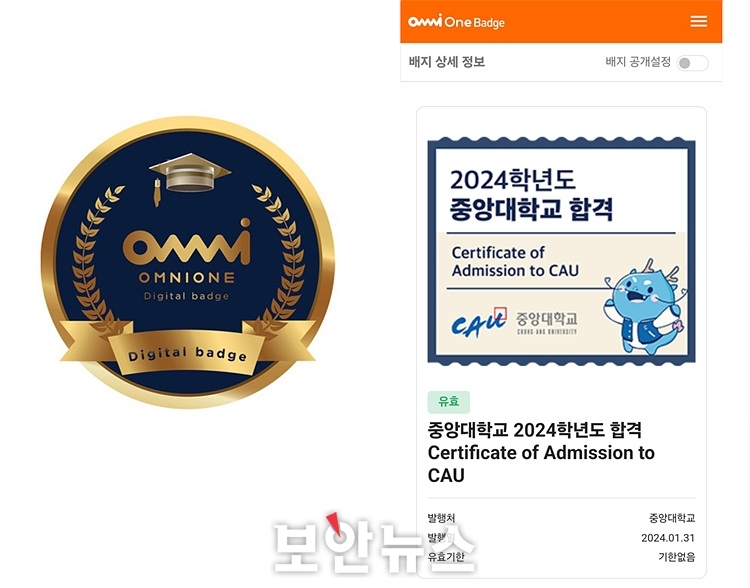This screenshot has height=588, width=750.
Task: Click the green 유효 status tag
Action: point(449,402)
